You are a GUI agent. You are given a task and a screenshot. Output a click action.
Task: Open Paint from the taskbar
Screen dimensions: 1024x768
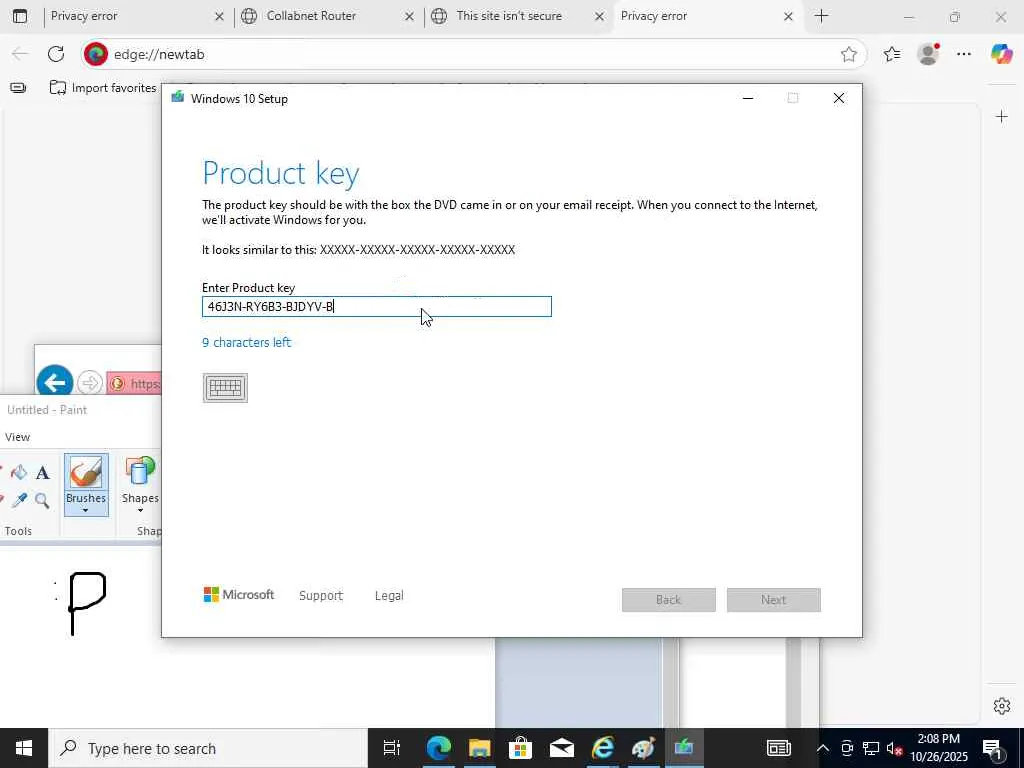643,748
